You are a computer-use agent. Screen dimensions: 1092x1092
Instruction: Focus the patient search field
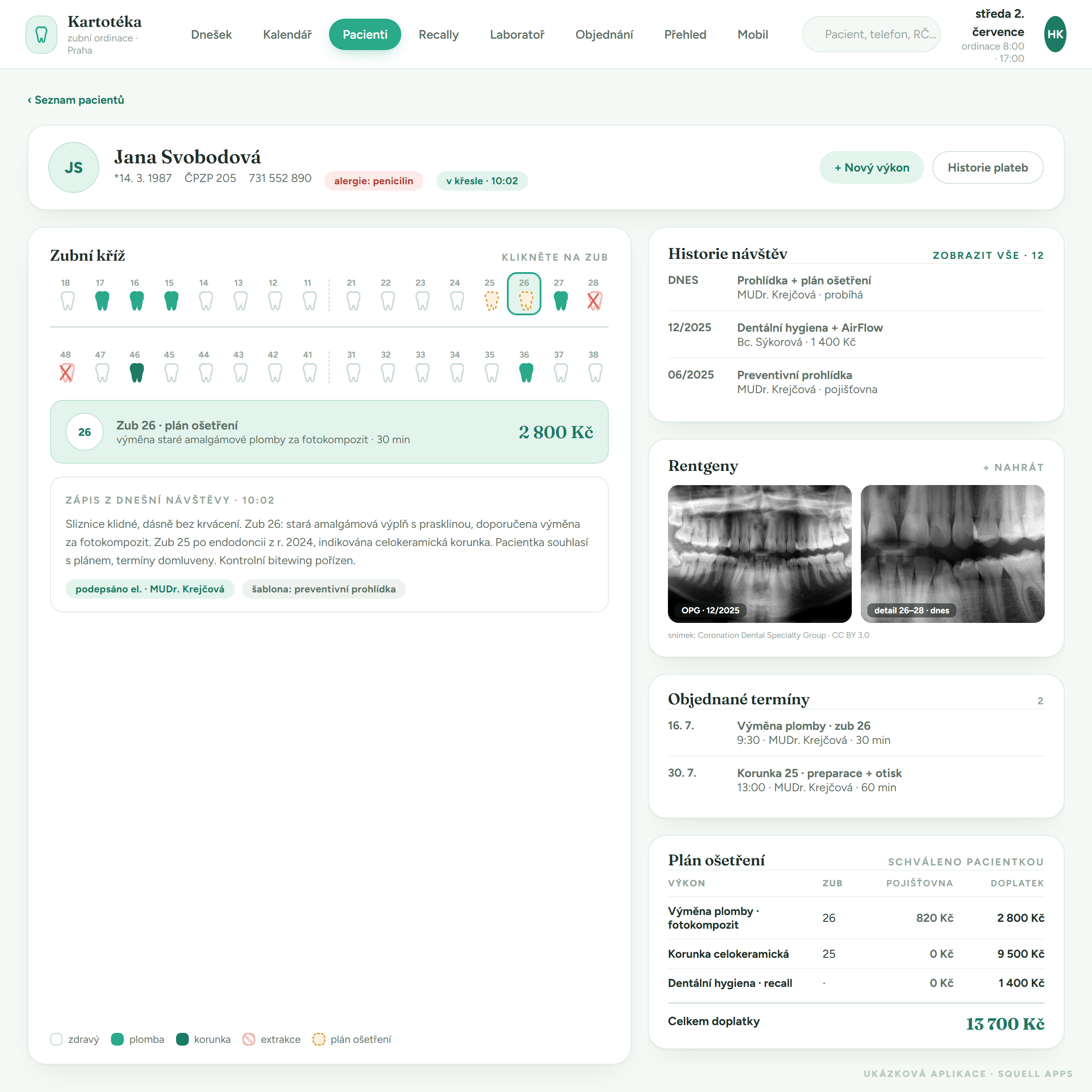click(x=871, y=35)
